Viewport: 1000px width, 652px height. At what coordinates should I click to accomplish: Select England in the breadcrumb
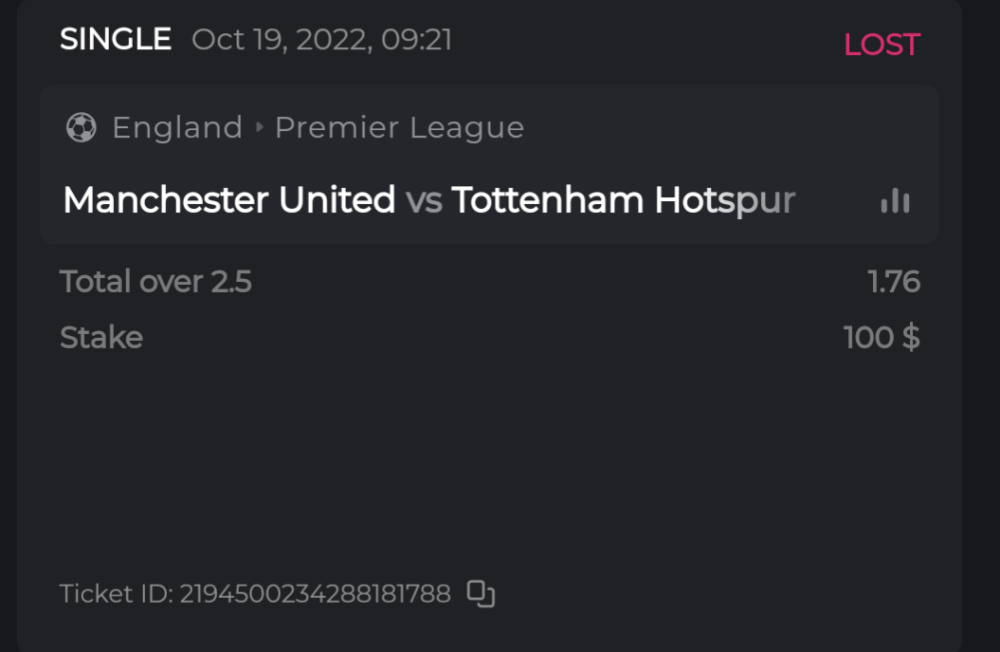(177, 127)
